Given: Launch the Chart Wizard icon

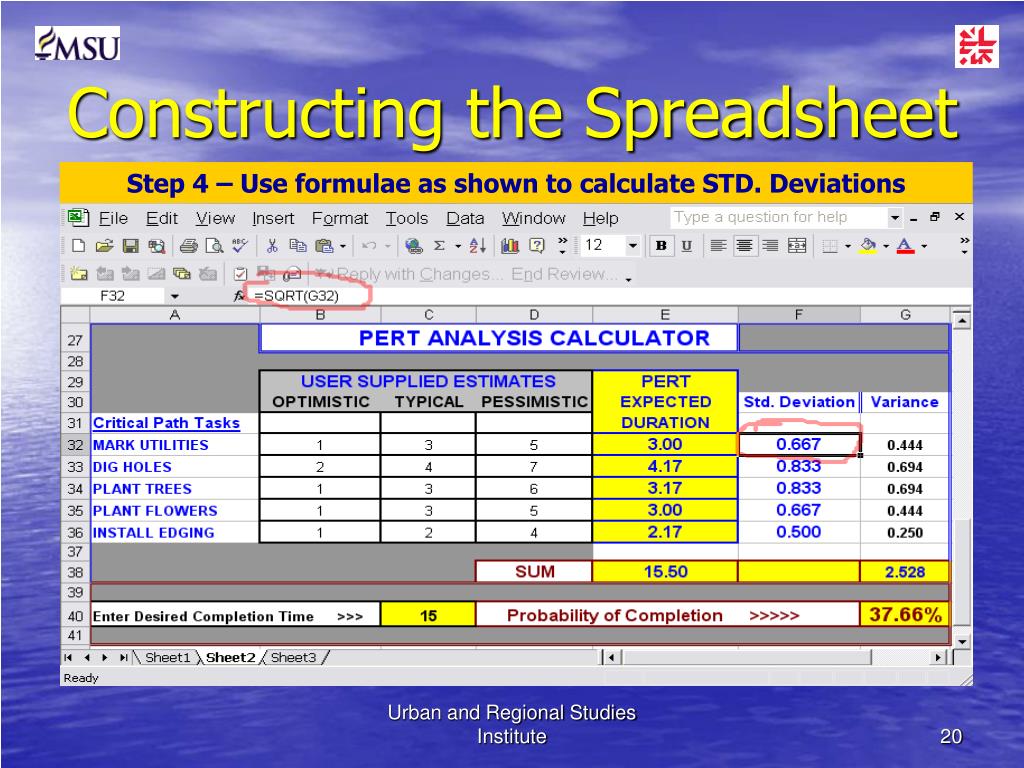Looking at the screenshot, I should coord(510,246).
